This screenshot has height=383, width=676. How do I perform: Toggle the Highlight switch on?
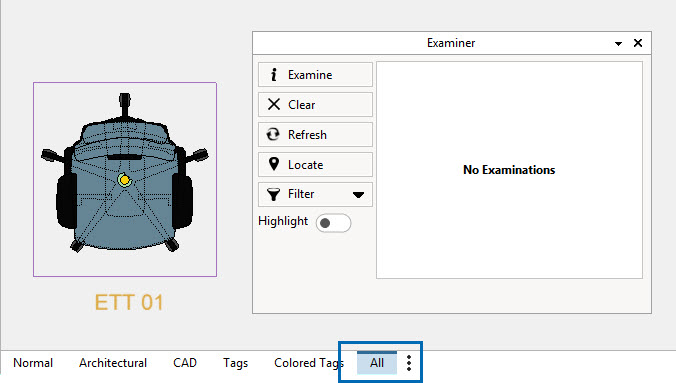pos(333,223)
